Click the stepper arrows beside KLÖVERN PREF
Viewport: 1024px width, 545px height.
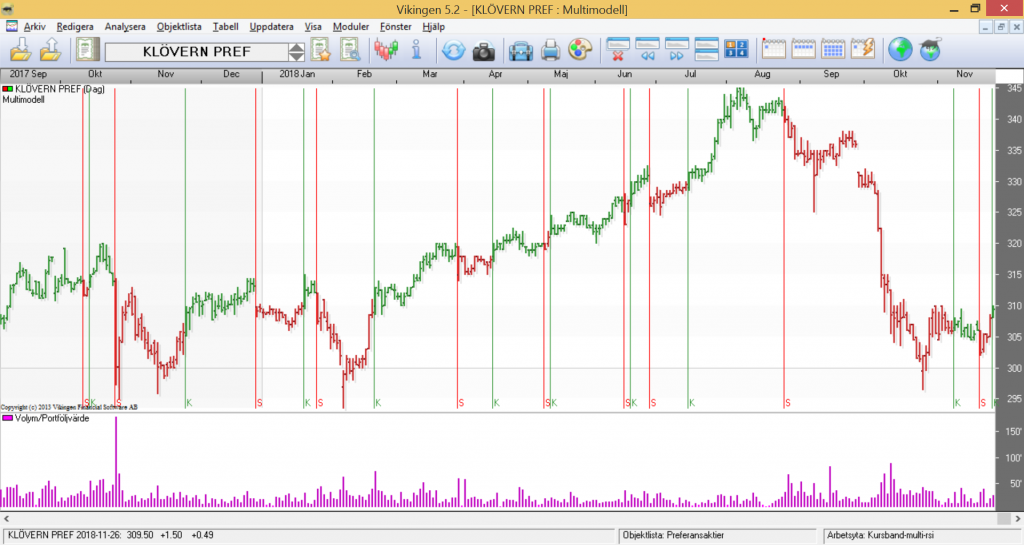[296, 51]
